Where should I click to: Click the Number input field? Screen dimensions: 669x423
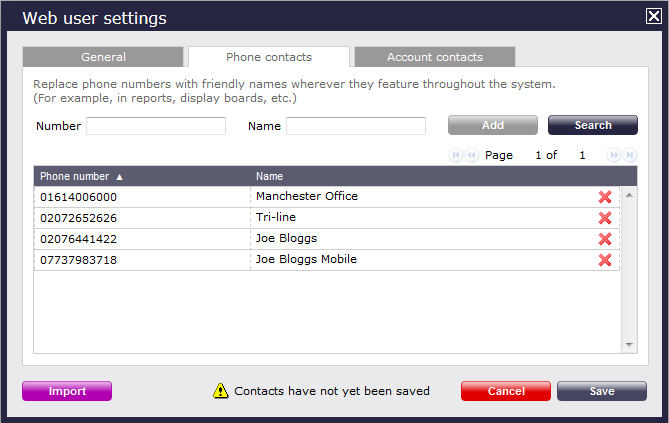156,126
